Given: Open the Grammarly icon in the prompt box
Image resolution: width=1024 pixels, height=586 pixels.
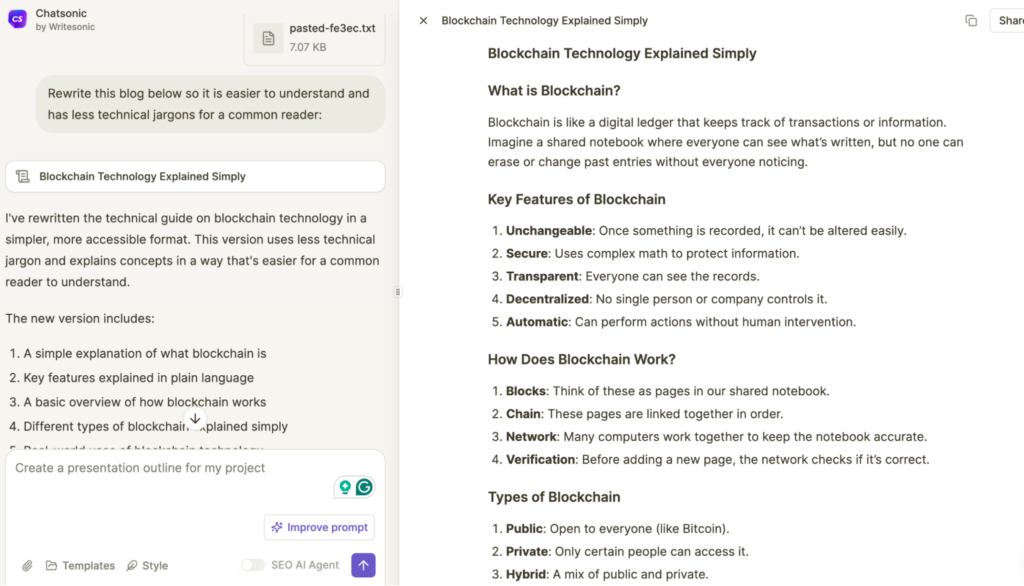Looking at the screenshot, I should 364,487.
